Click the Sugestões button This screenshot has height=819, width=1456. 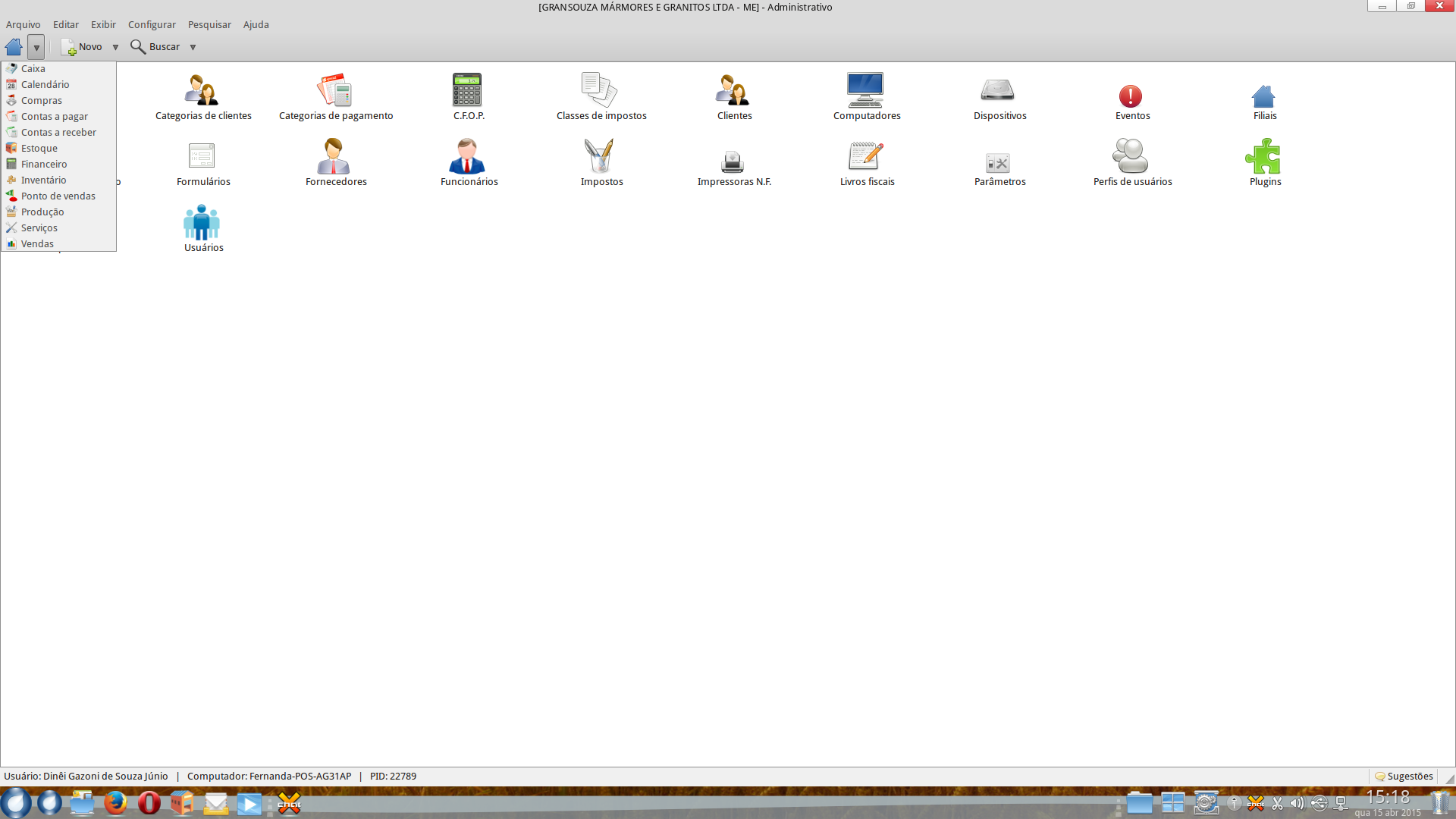1404,776
